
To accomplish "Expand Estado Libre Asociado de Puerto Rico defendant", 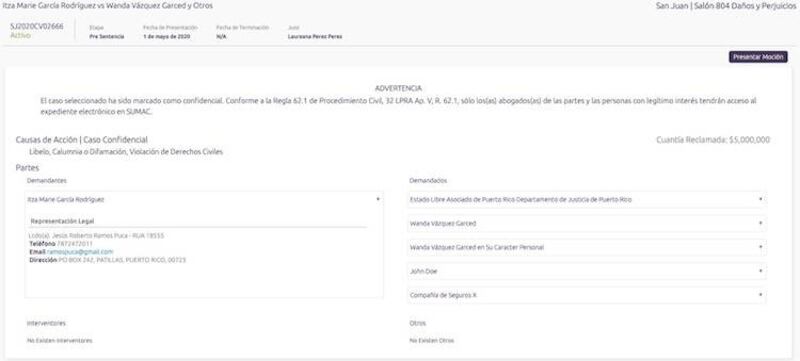I will (587, 200).
